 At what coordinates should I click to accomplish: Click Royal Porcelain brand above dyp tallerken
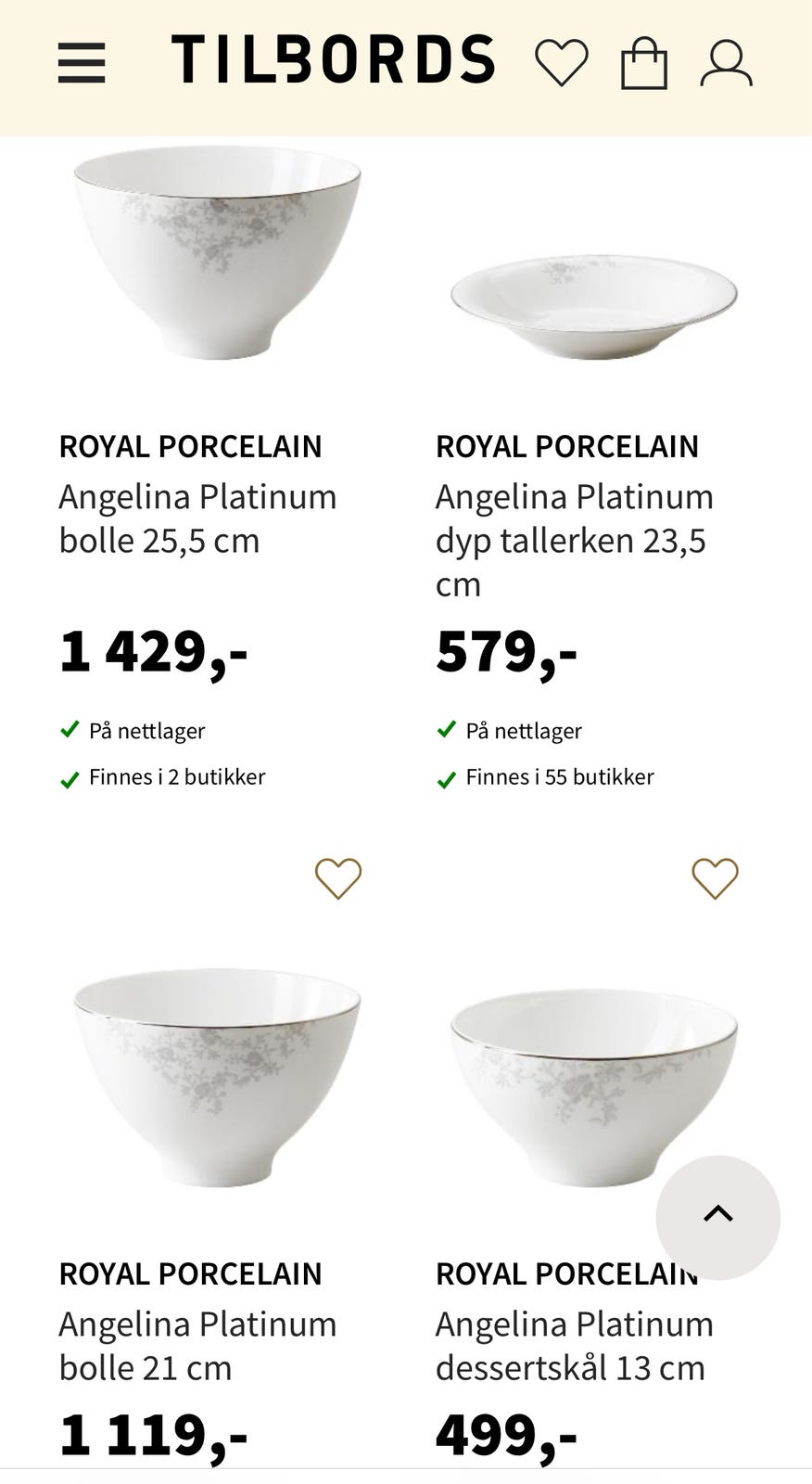pyautogui.click(x=566, y=446)
